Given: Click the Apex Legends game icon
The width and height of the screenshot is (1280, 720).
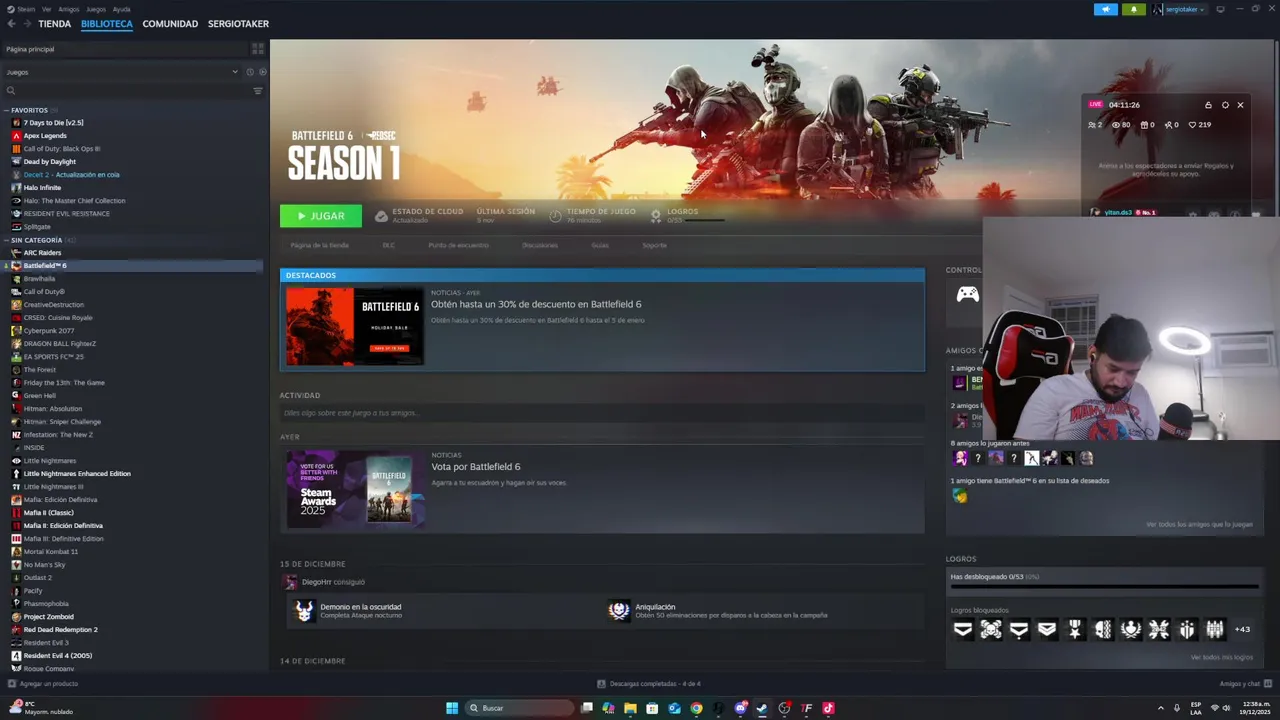Looking at the screenshot, I should pos(16,136).
